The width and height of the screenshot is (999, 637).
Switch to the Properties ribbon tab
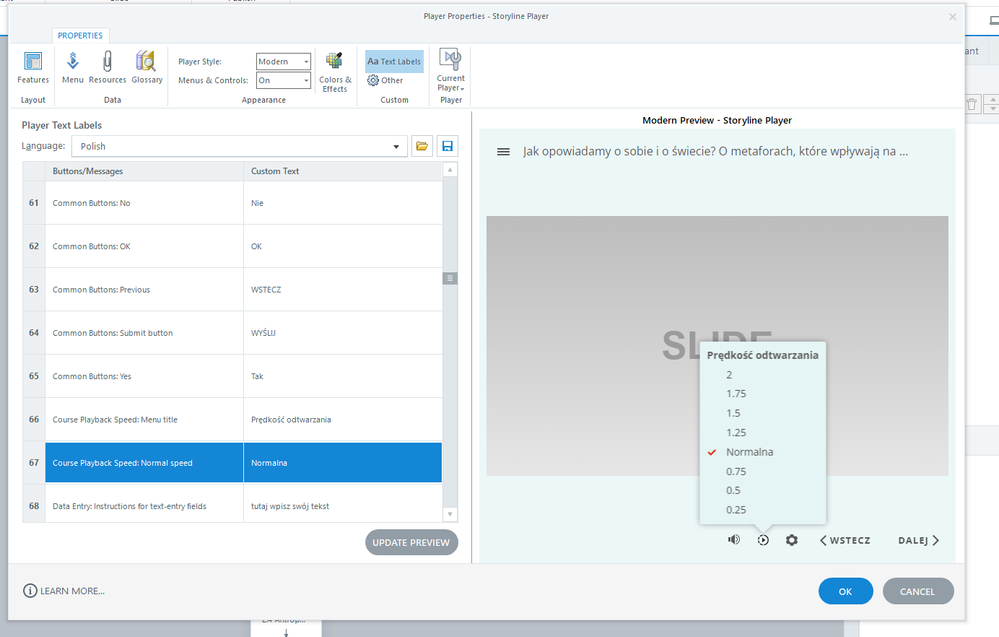(80, 35)
